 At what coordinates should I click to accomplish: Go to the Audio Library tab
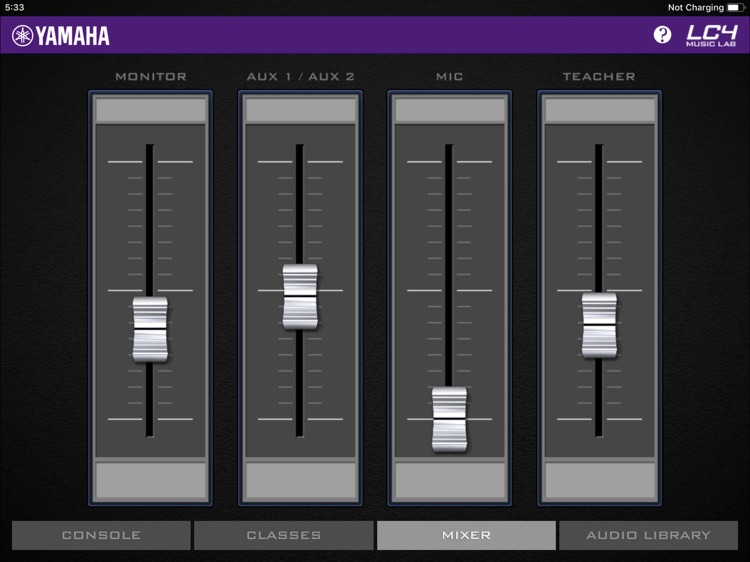tap(649, 535)
